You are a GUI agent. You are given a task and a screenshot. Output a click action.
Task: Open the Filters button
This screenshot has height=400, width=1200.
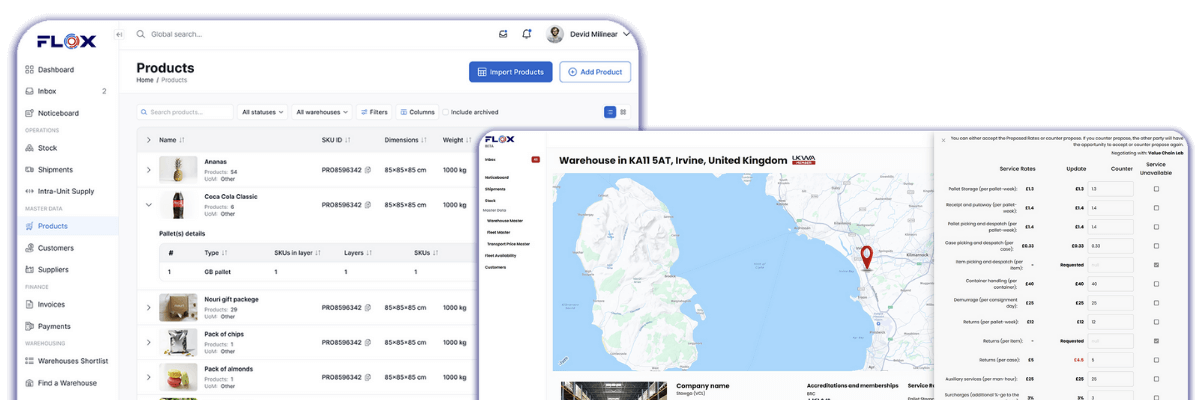[x=374, y=112]
